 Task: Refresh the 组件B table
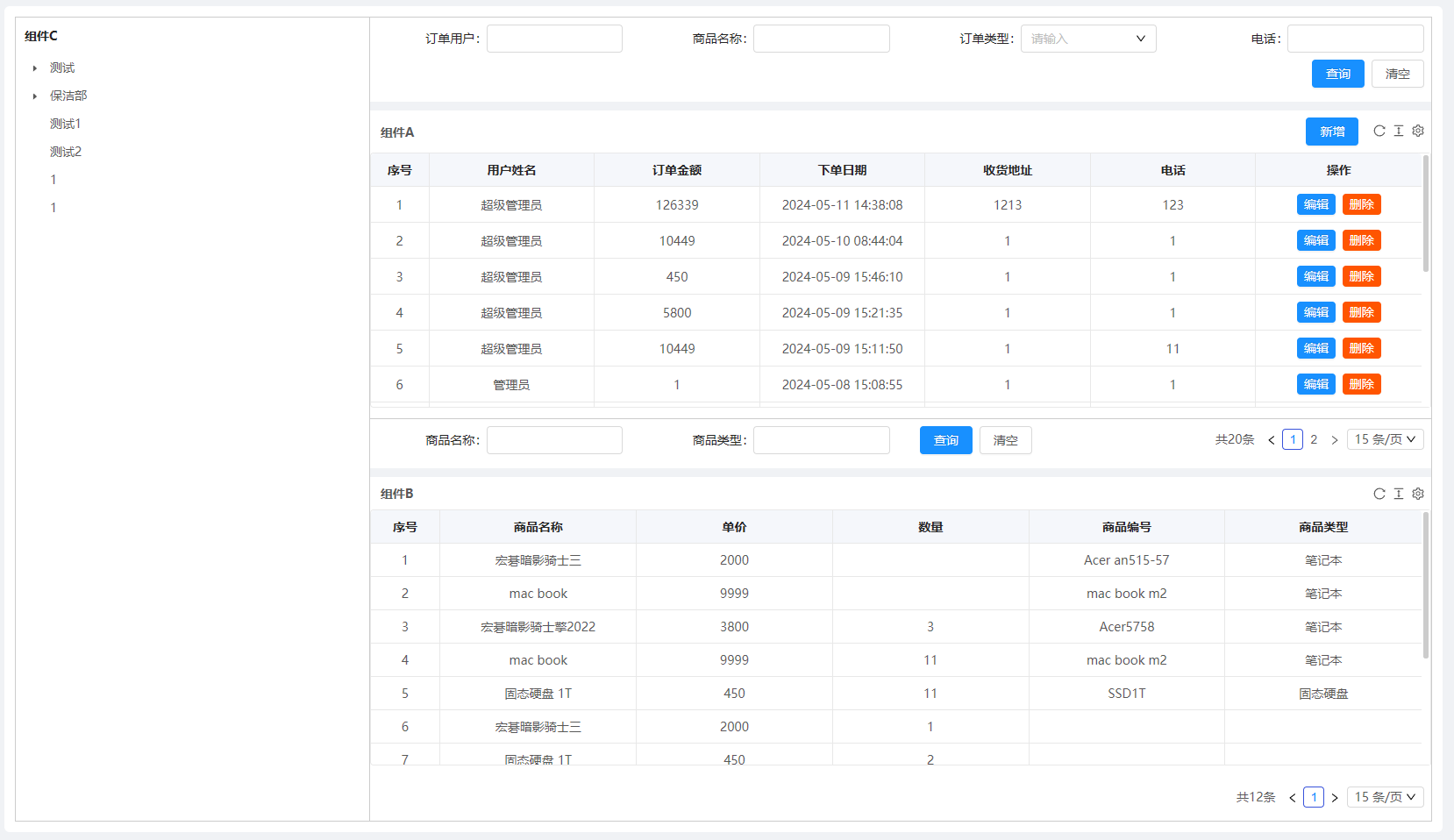tap(1379, 494)
